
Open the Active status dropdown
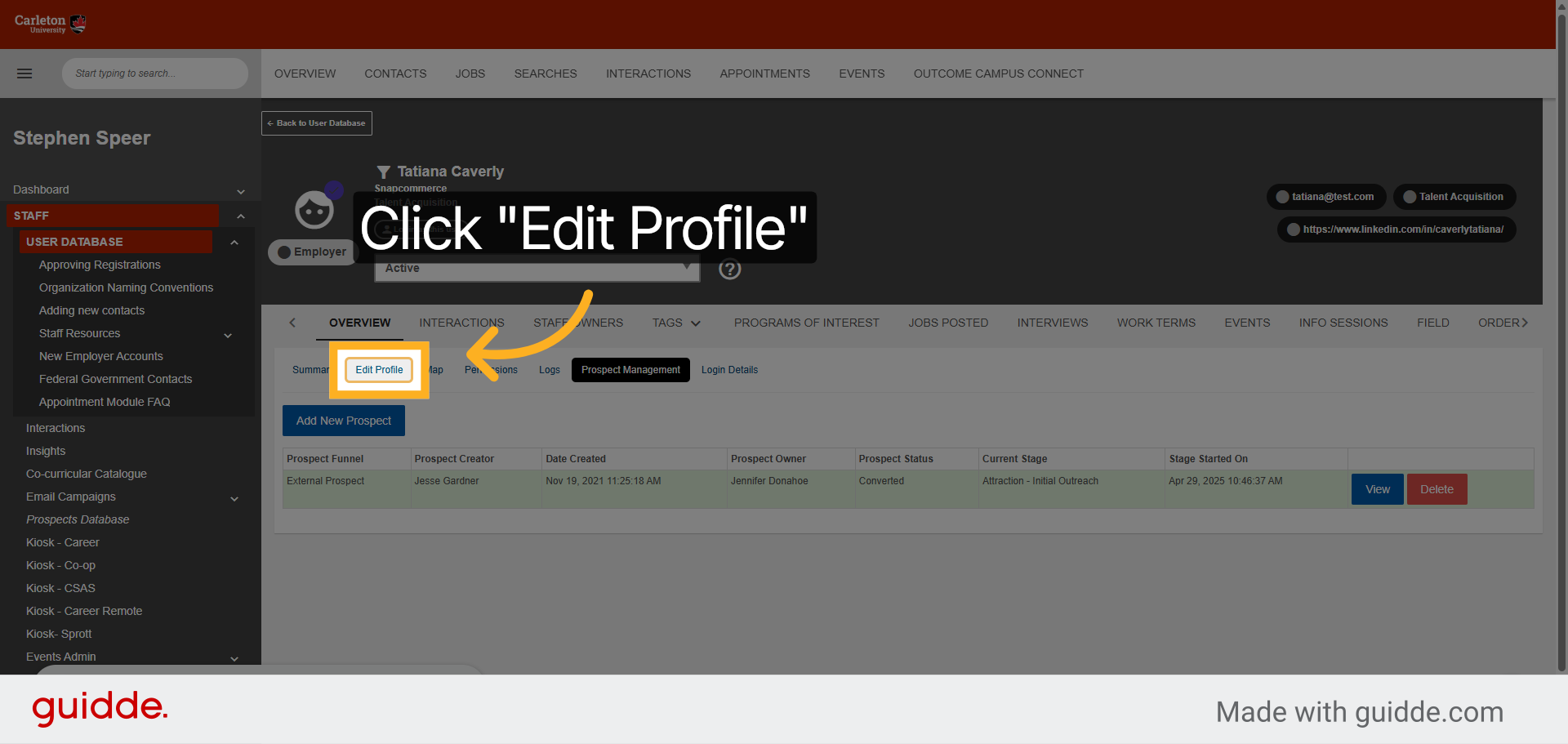[537, 268]
